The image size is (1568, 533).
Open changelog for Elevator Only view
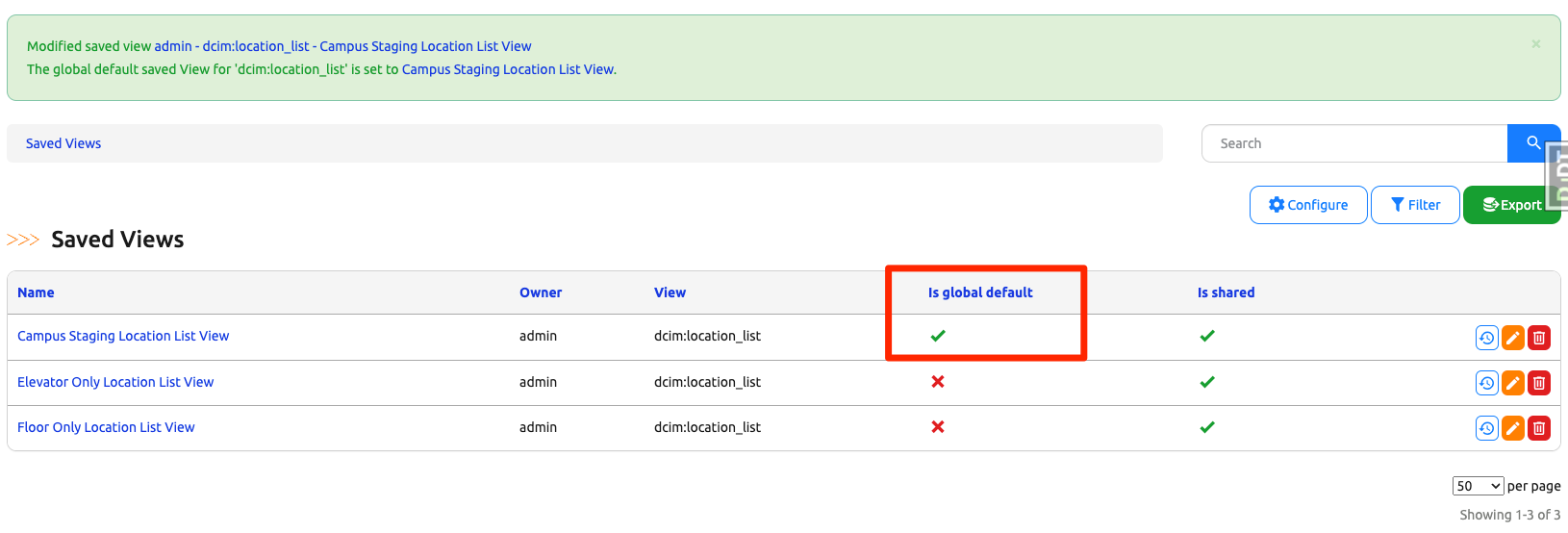pos(1486,383)
